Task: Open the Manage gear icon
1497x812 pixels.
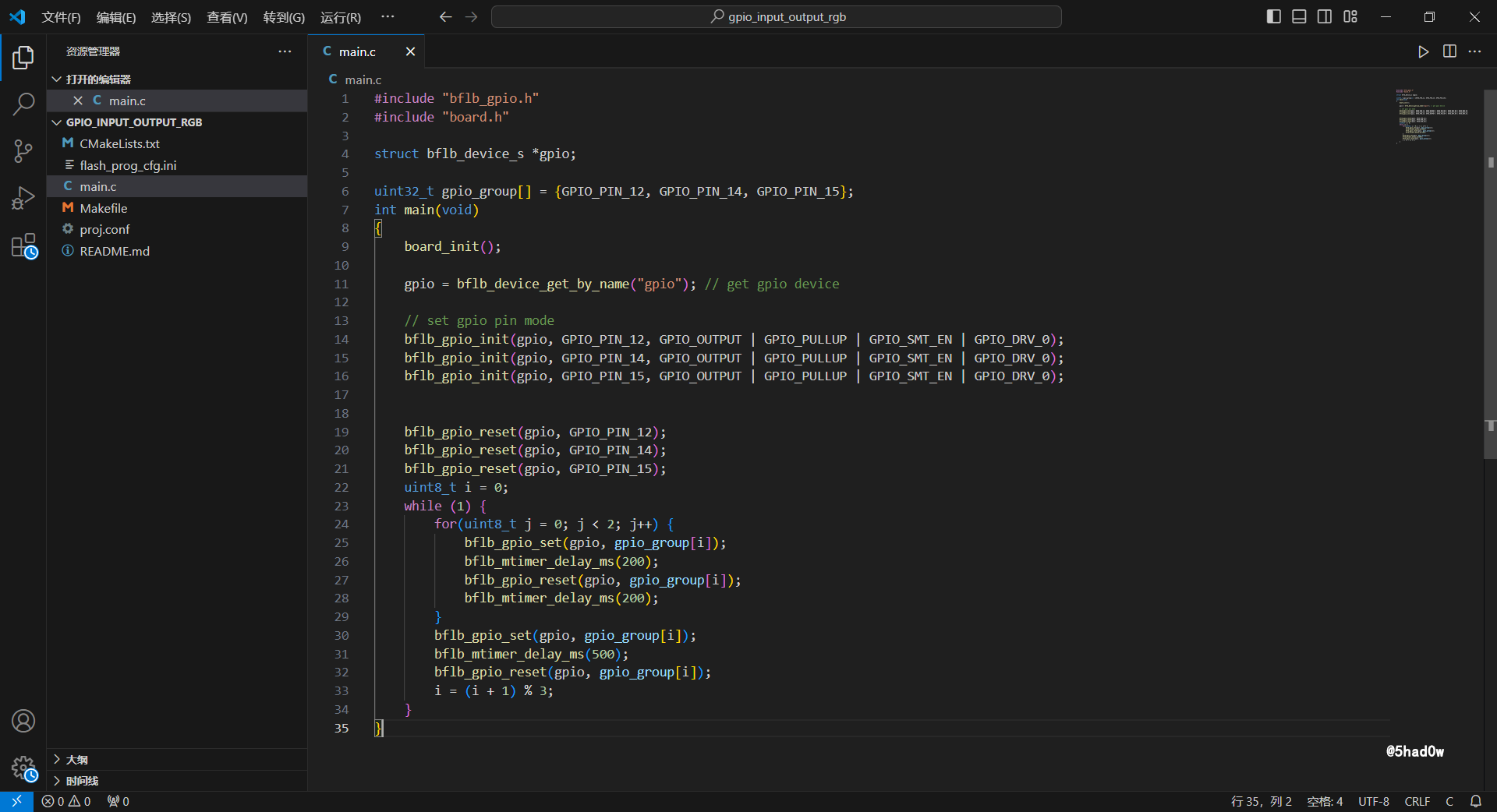Action: pyautogui.click(x=23, y=768)
